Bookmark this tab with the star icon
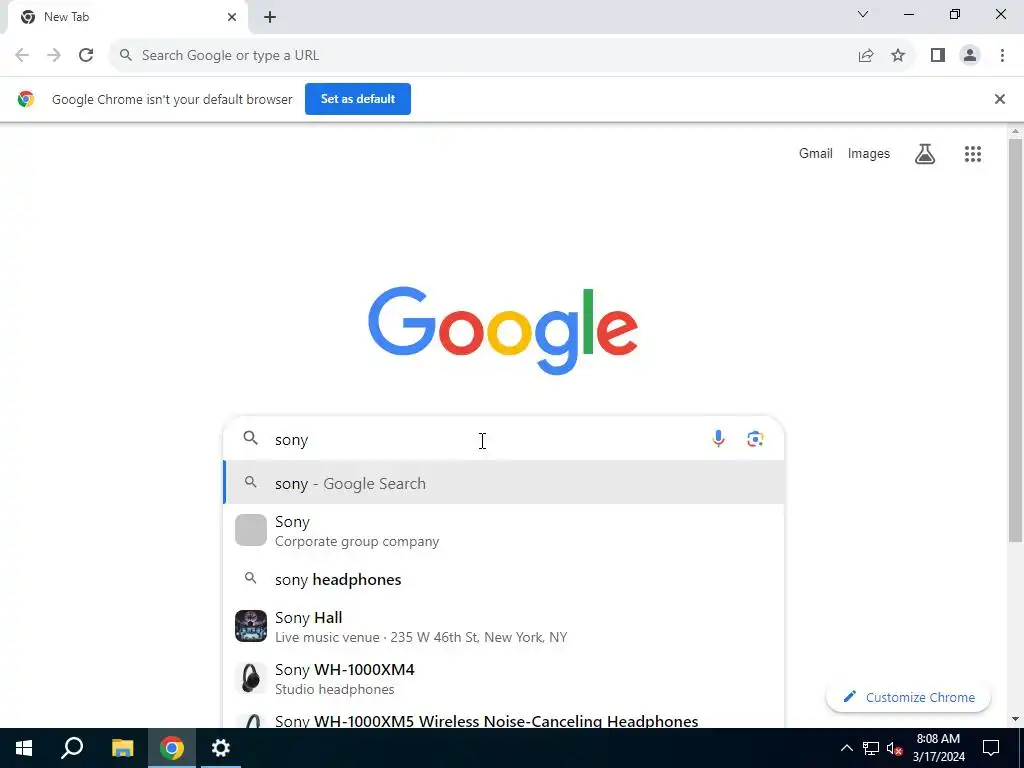The image size is (1024, 768). (x=898, y=56)
